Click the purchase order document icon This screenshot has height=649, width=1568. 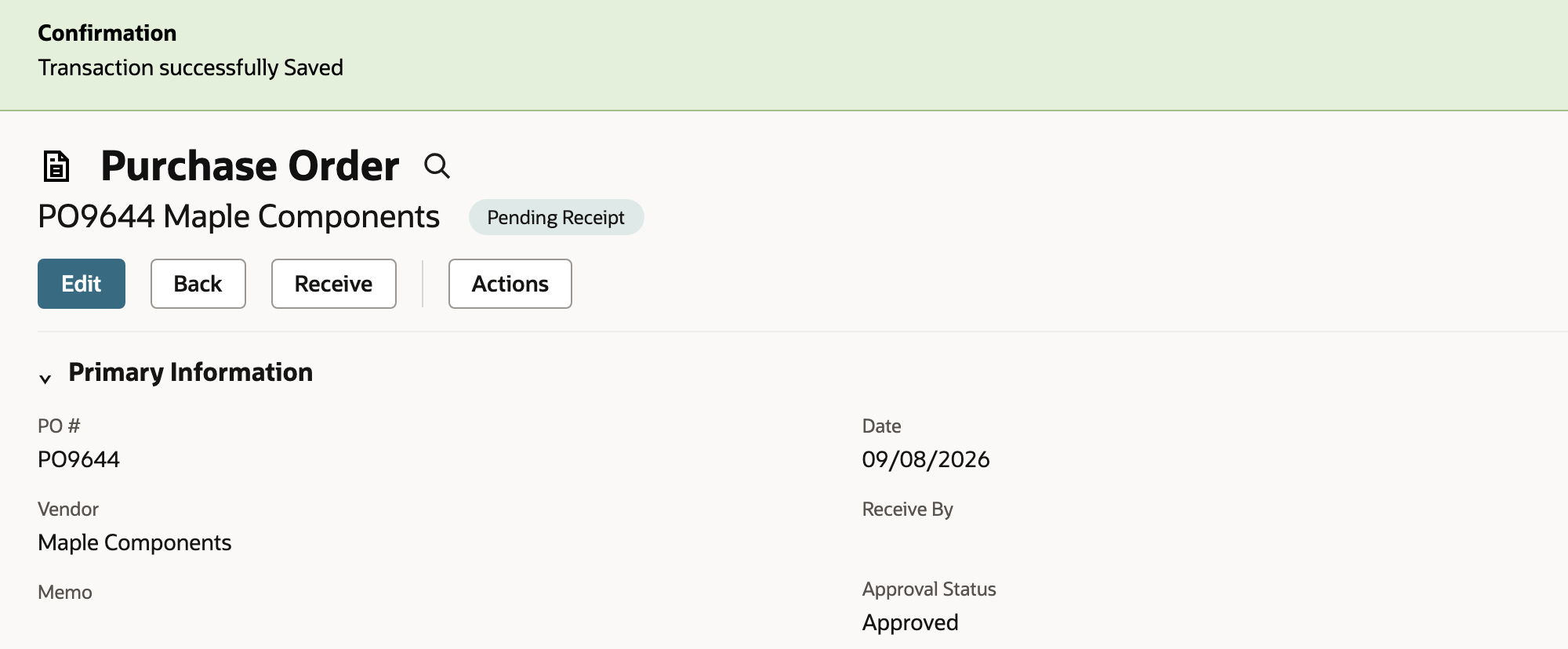56,166
